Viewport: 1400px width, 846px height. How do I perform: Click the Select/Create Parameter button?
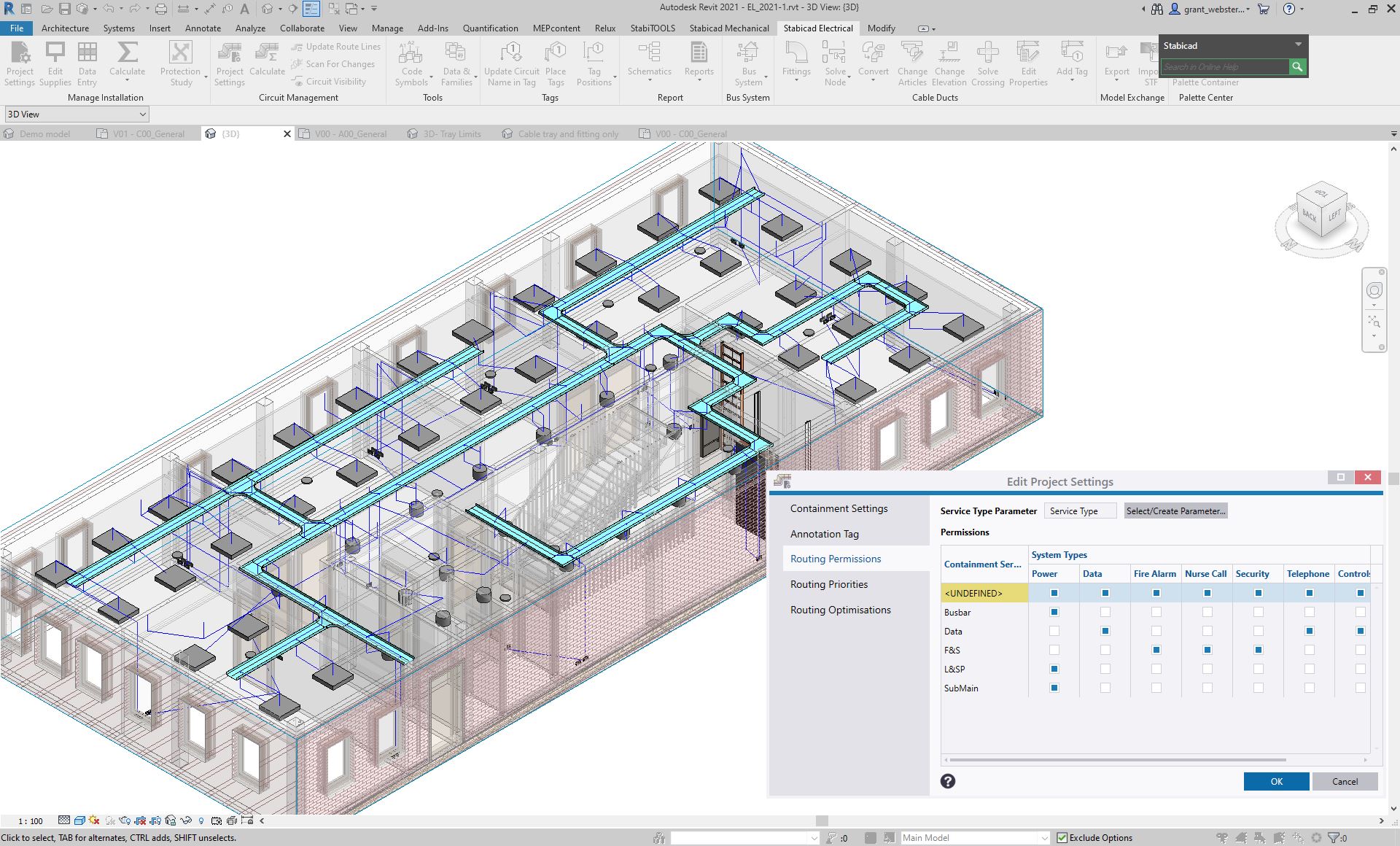pos(1175,511)
